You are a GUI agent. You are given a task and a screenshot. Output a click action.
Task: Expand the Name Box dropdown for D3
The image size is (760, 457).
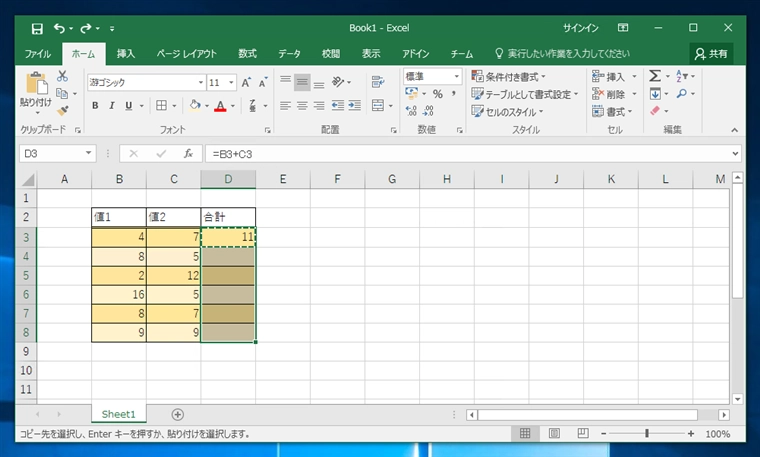(x=88, y=153)
